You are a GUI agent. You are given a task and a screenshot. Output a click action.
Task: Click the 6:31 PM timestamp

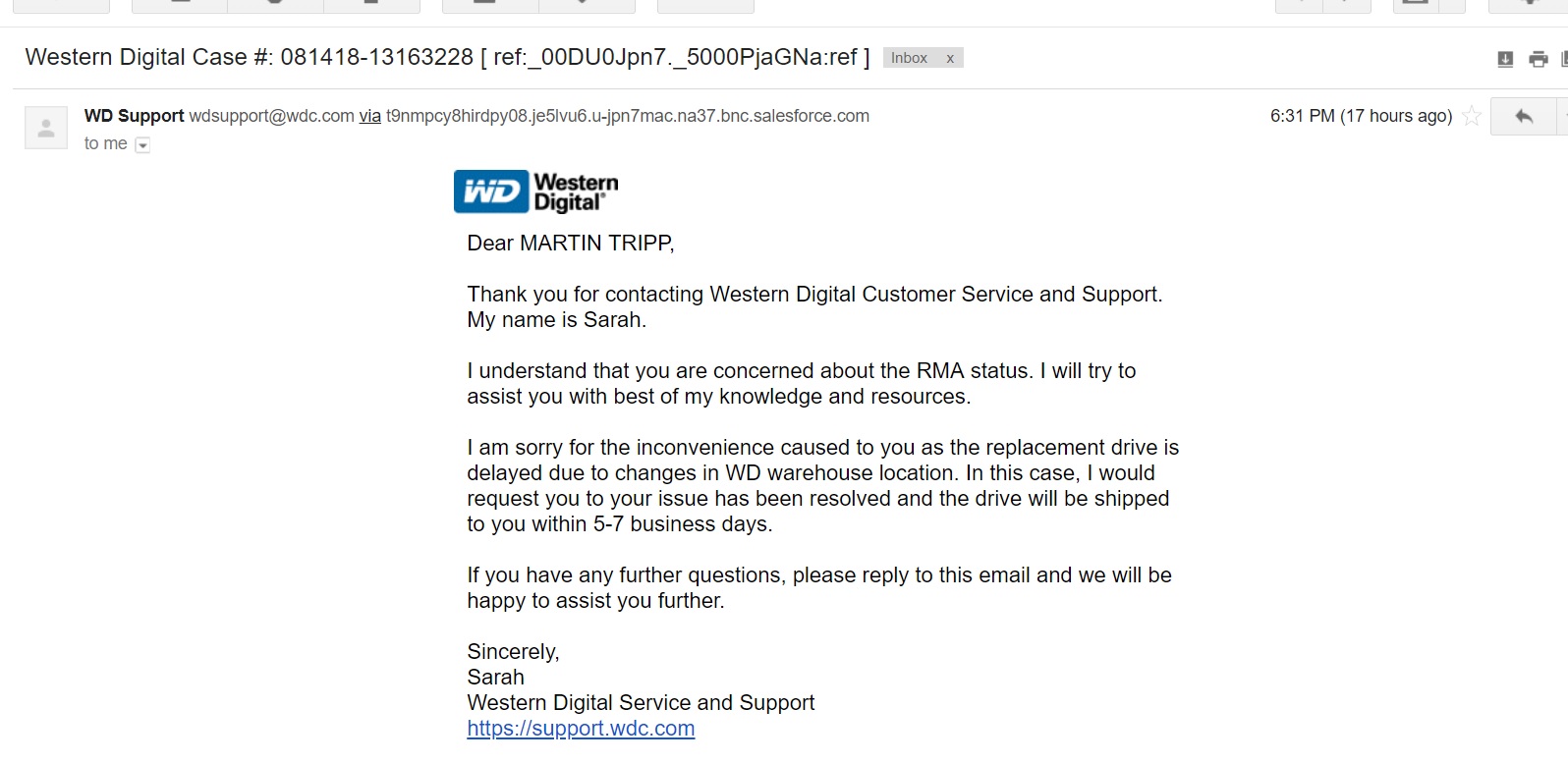(1361, 116)
